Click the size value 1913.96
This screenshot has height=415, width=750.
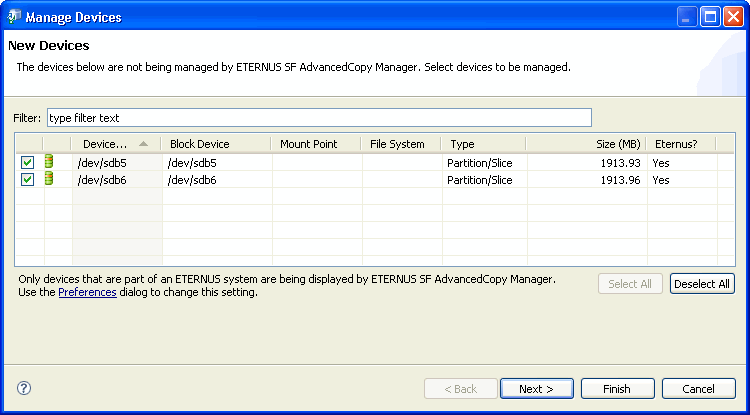(x=620, y=180)
